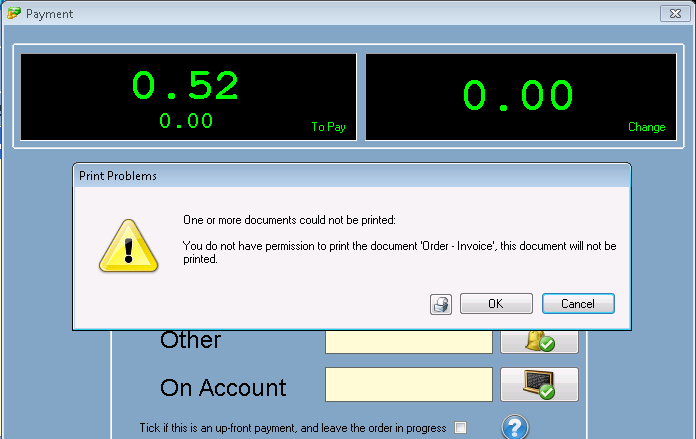Open help with the blue question mark
Viewport: 696px width, 439px height.
(x=514, y=428)
